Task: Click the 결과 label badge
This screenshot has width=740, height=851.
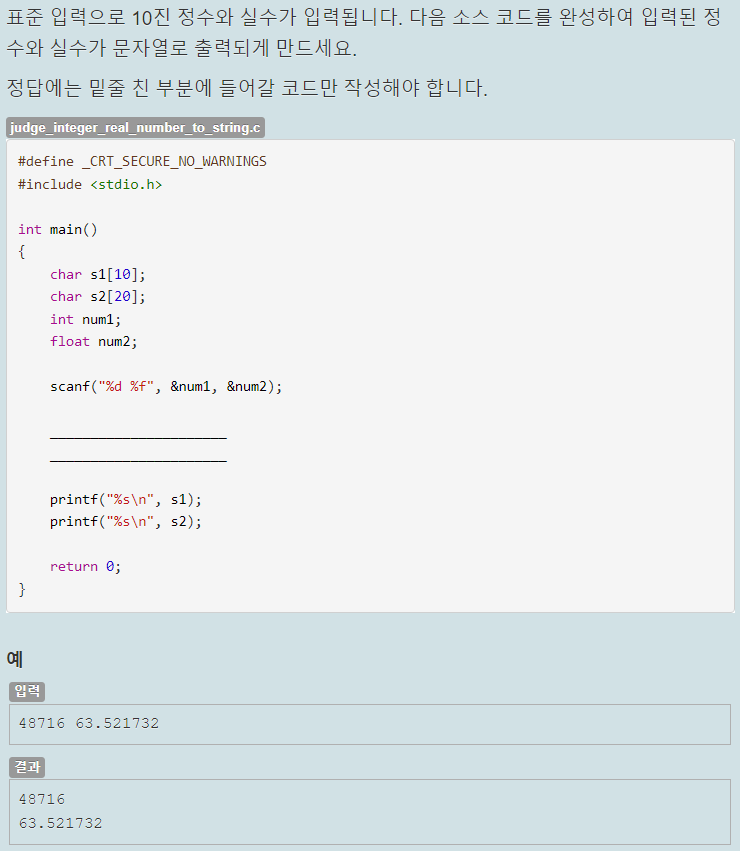Action: 27,767
